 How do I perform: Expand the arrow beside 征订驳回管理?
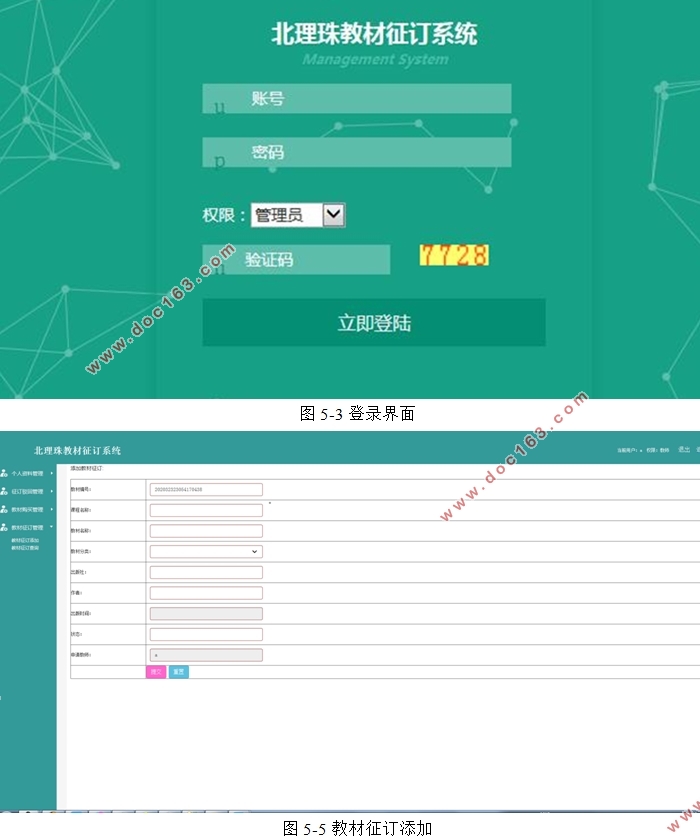[51, 491]
